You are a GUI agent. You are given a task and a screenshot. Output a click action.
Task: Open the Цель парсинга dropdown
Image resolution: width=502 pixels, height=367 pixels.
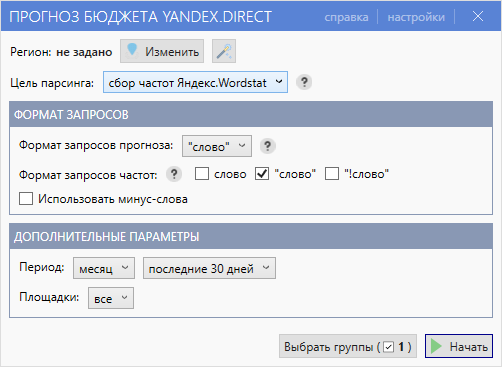click(195, 82)
